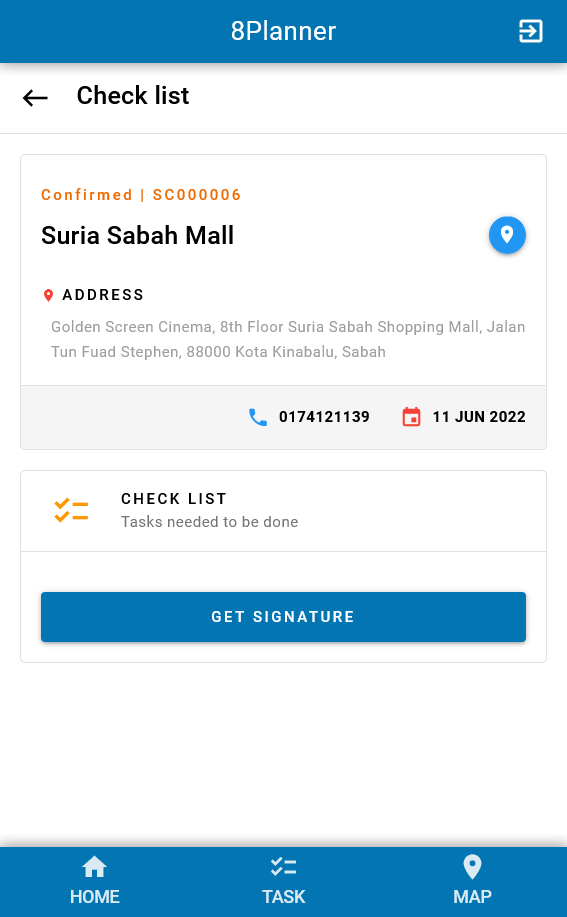Select the Suria Sabah Mall heading
This screenshot has width=567, height=917.
tap(137, 236)
